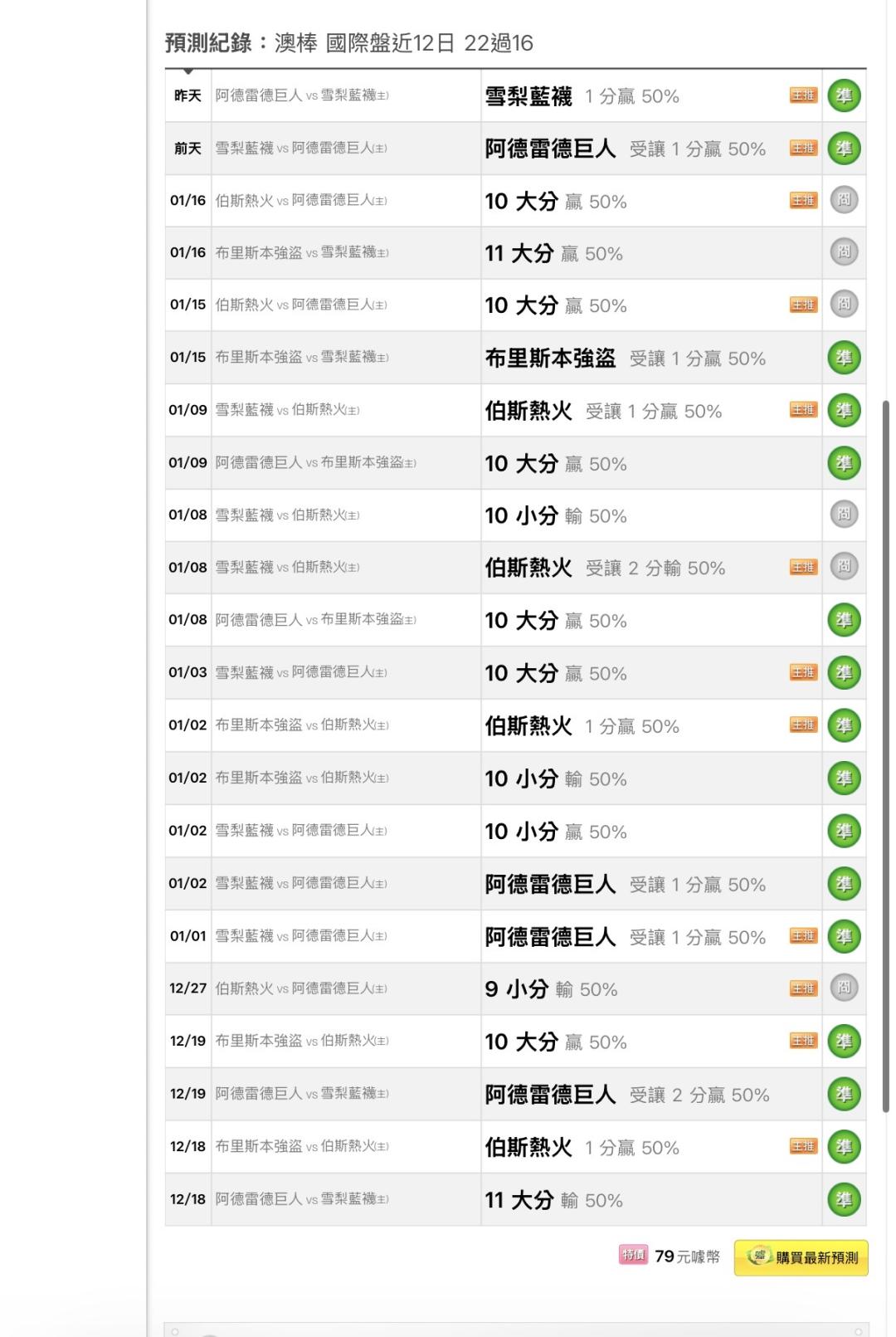Screen dimensions: 896x1337
Task: Click the 12/27 伯斯熱火 vs 阿德雷德巨人 matchup
Action: tap(301, 988)
